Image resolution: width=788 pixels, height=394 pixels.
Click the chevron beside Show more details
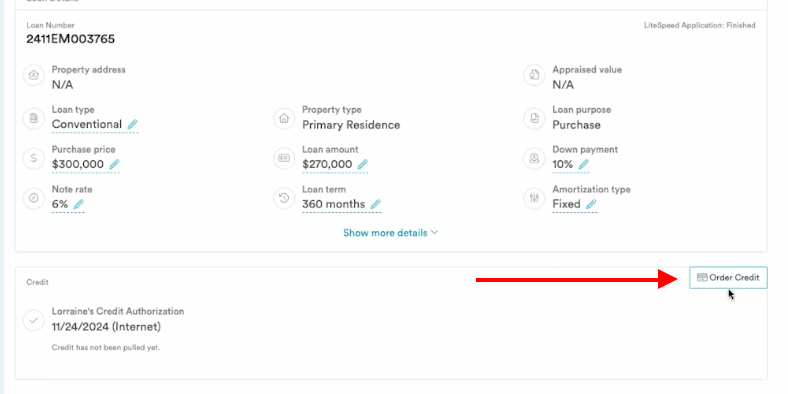[x=434, y=233]
